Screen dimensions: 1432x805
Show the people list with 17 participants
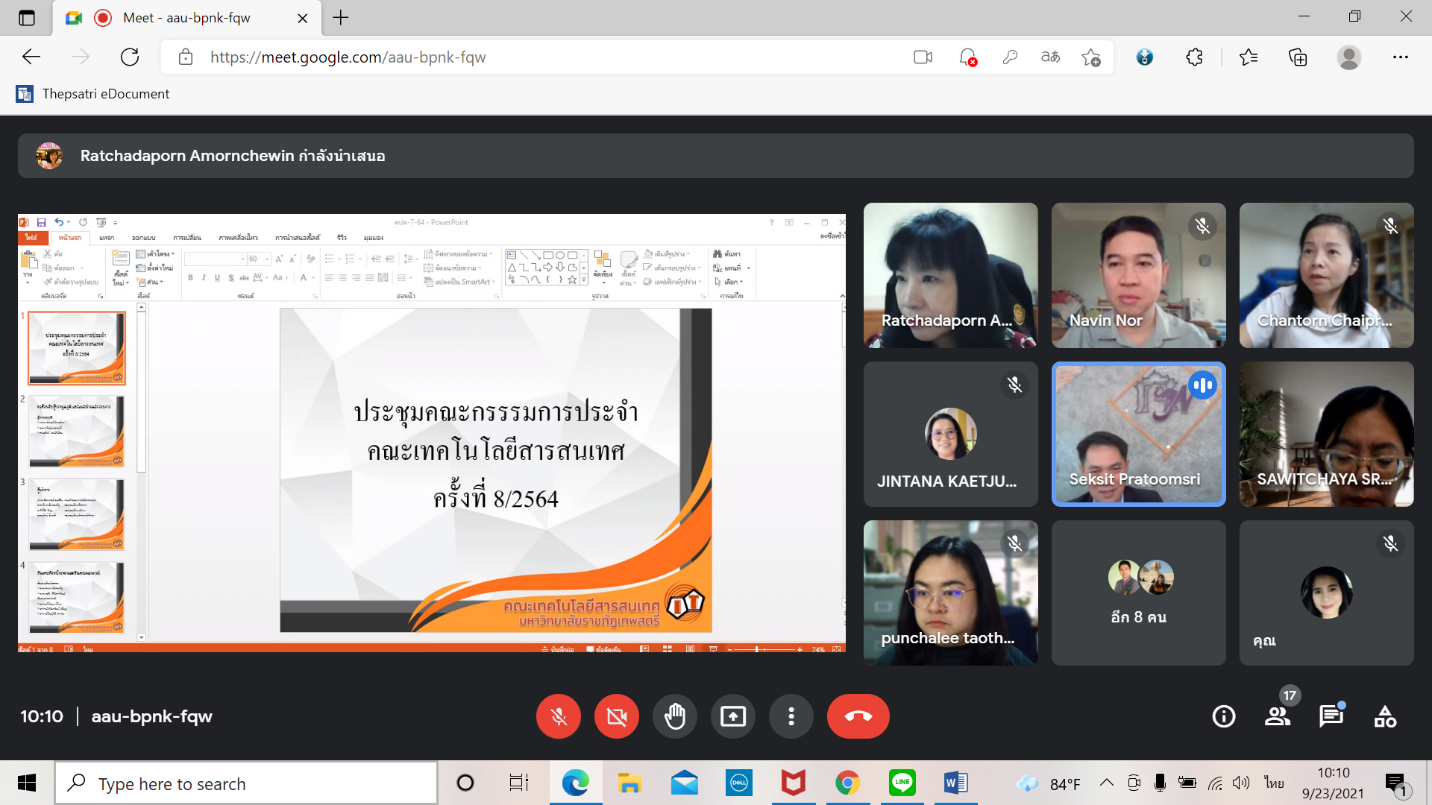click(1277, 716)
